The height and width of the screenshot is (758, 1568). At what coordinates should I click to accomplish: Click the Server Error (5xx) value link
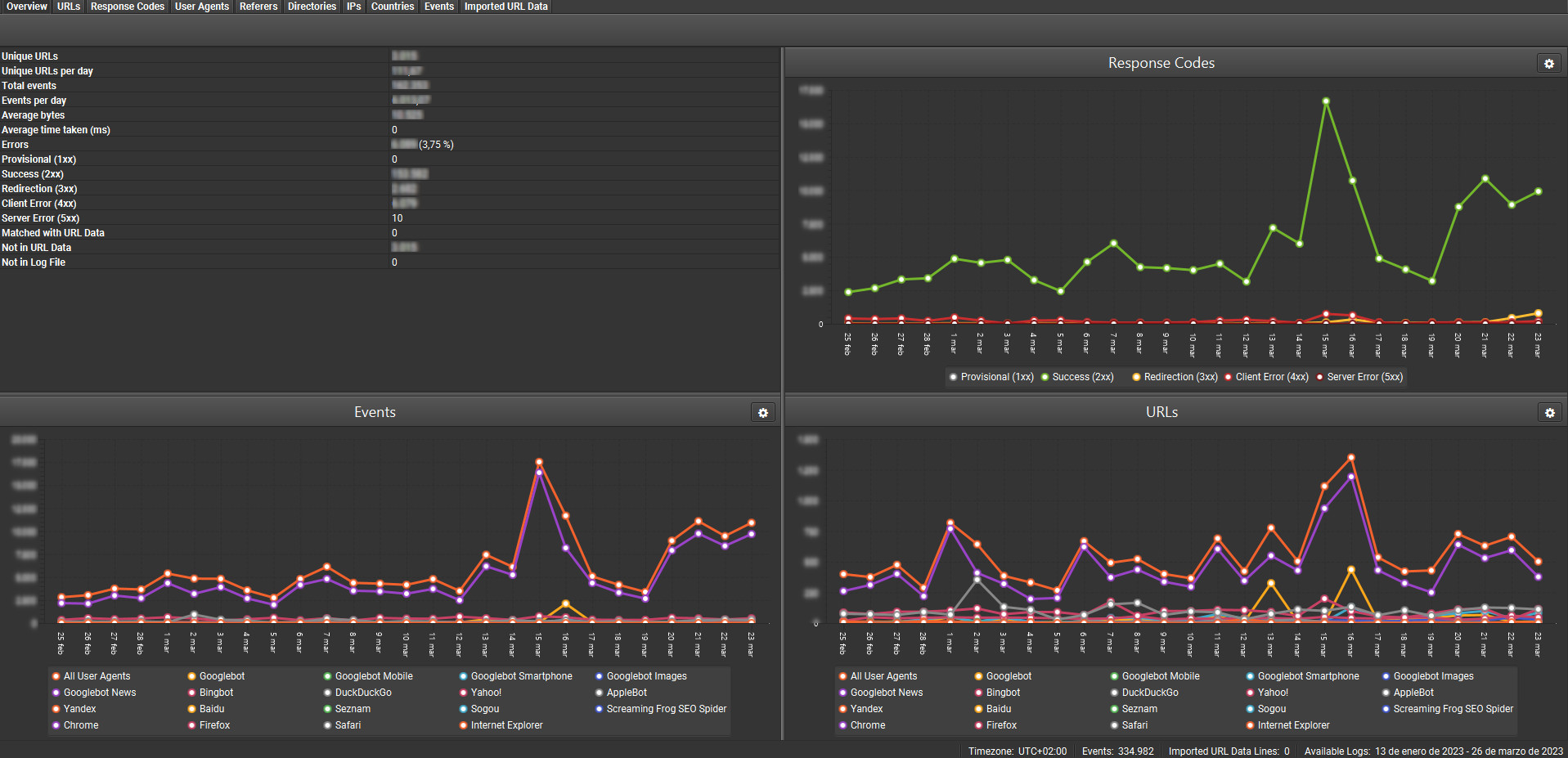tap(398, 218)
